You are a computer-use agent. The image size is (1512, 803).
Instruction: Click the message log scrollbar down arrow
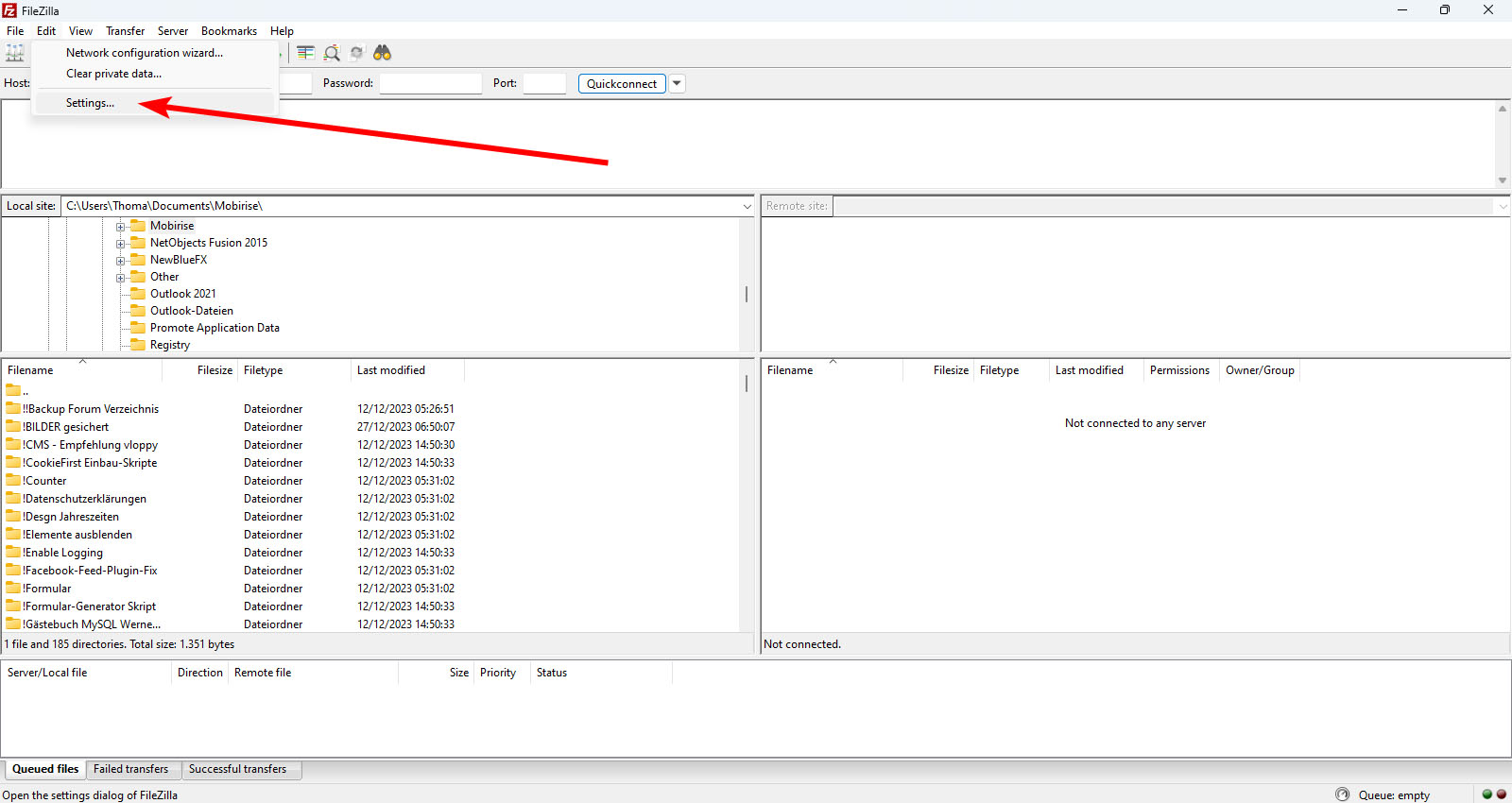[x=1502, y=180]
